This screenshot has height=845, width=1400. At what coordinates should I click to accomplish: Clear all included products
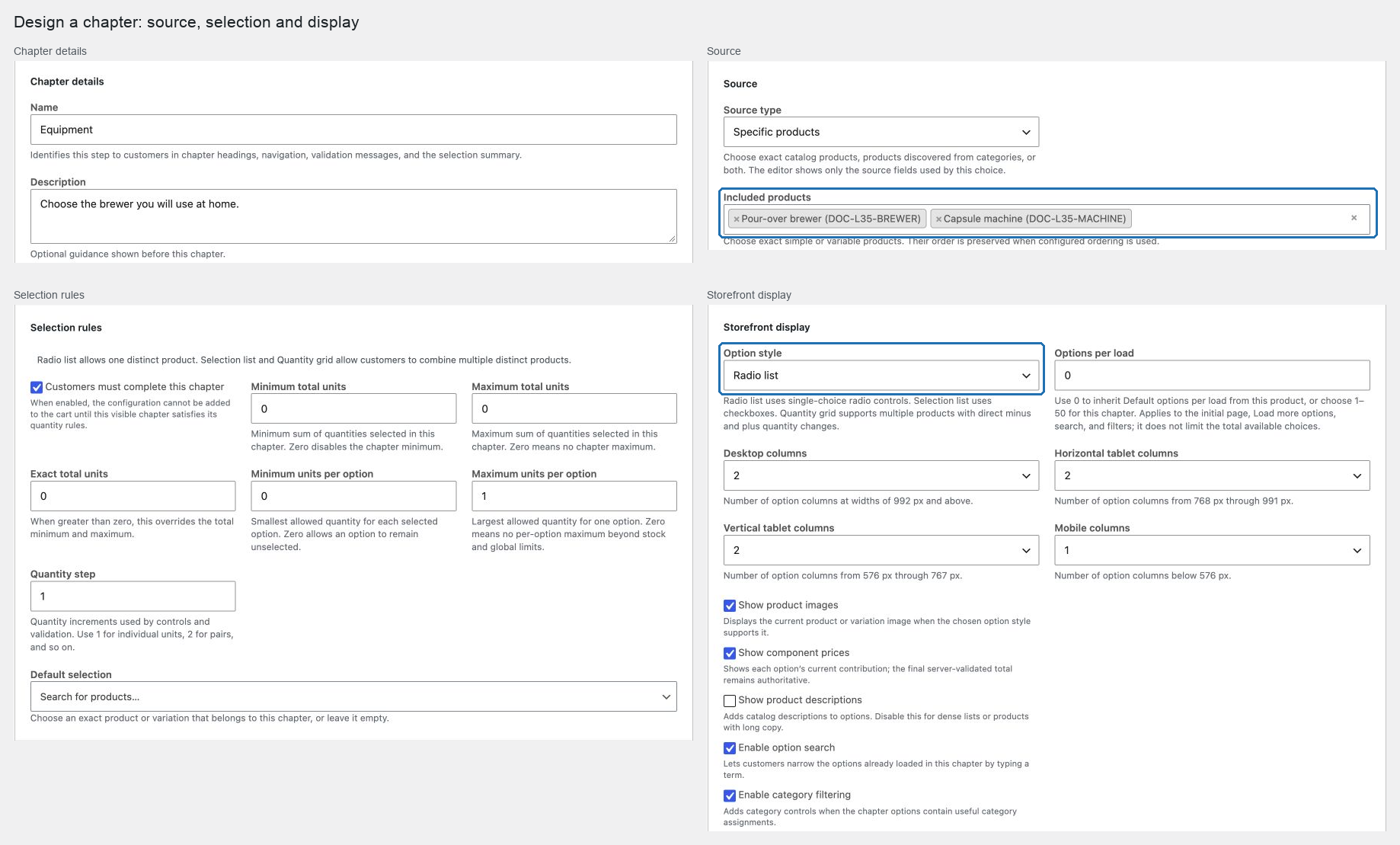coord(1354,218)
